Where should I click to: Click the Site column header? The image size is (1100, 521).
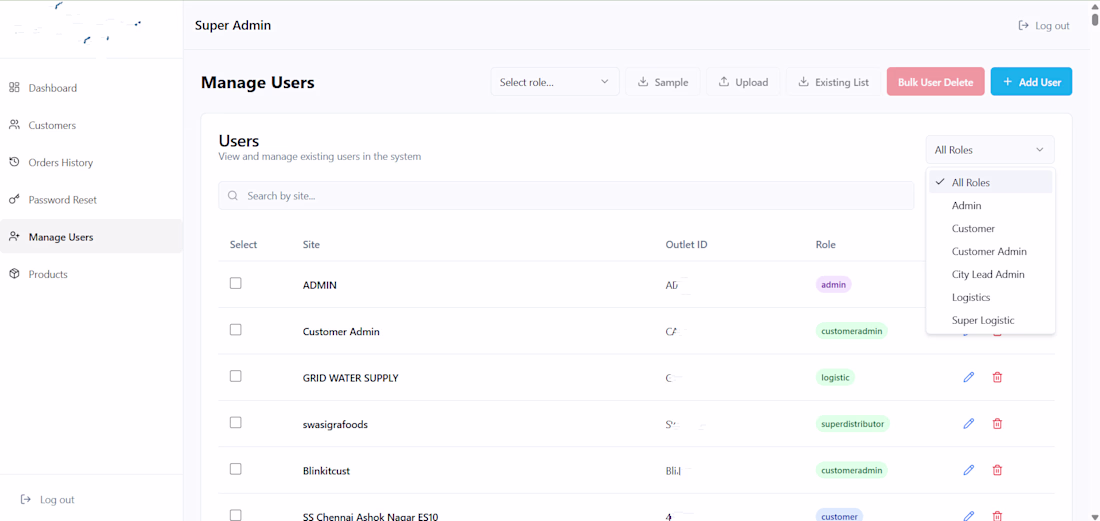pos(311,245)
